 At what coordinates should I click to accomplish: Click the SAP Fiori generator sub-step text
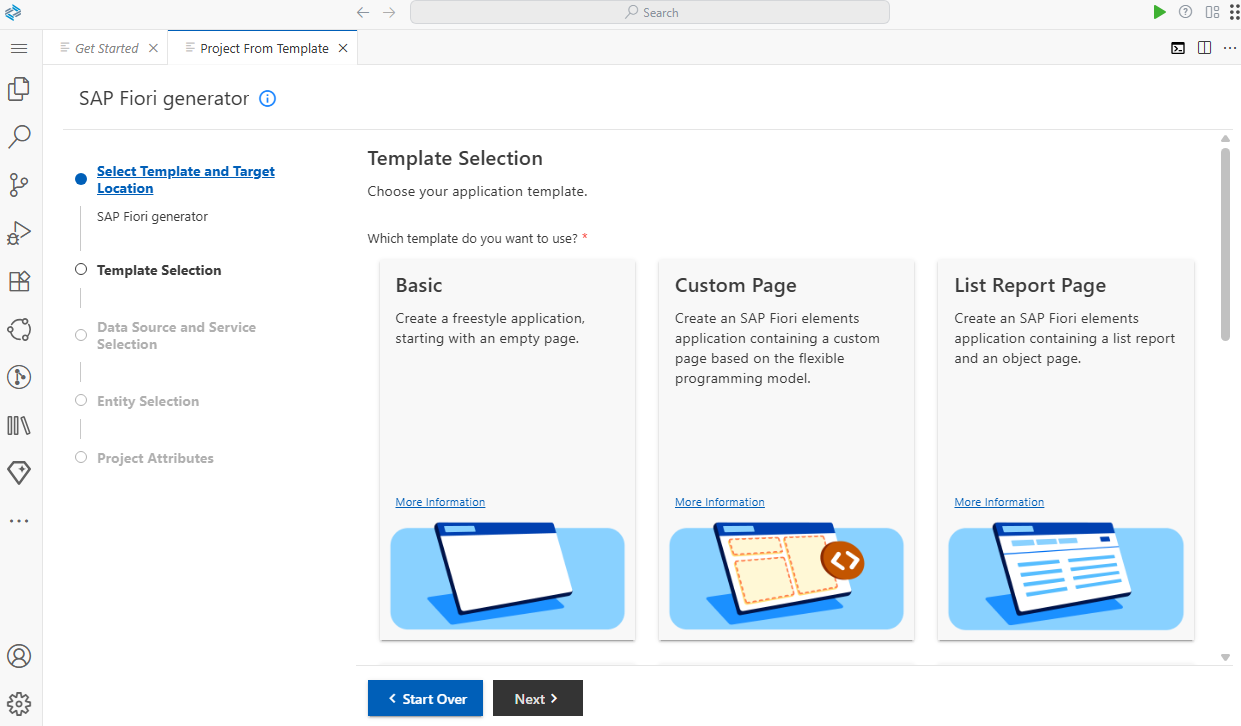(152, 216)
